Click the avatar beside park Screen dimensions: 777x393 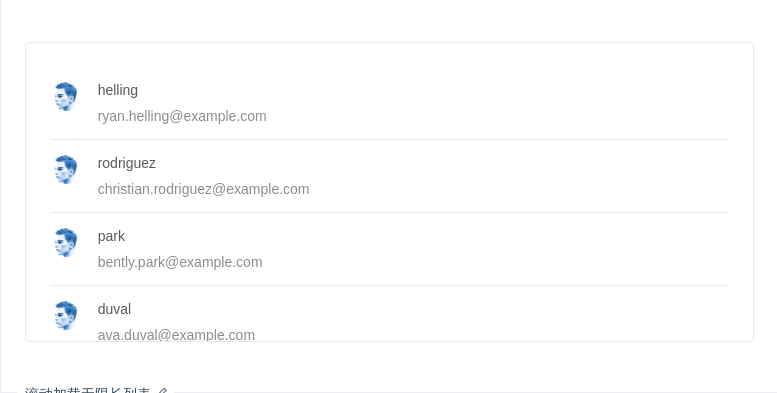66,242
